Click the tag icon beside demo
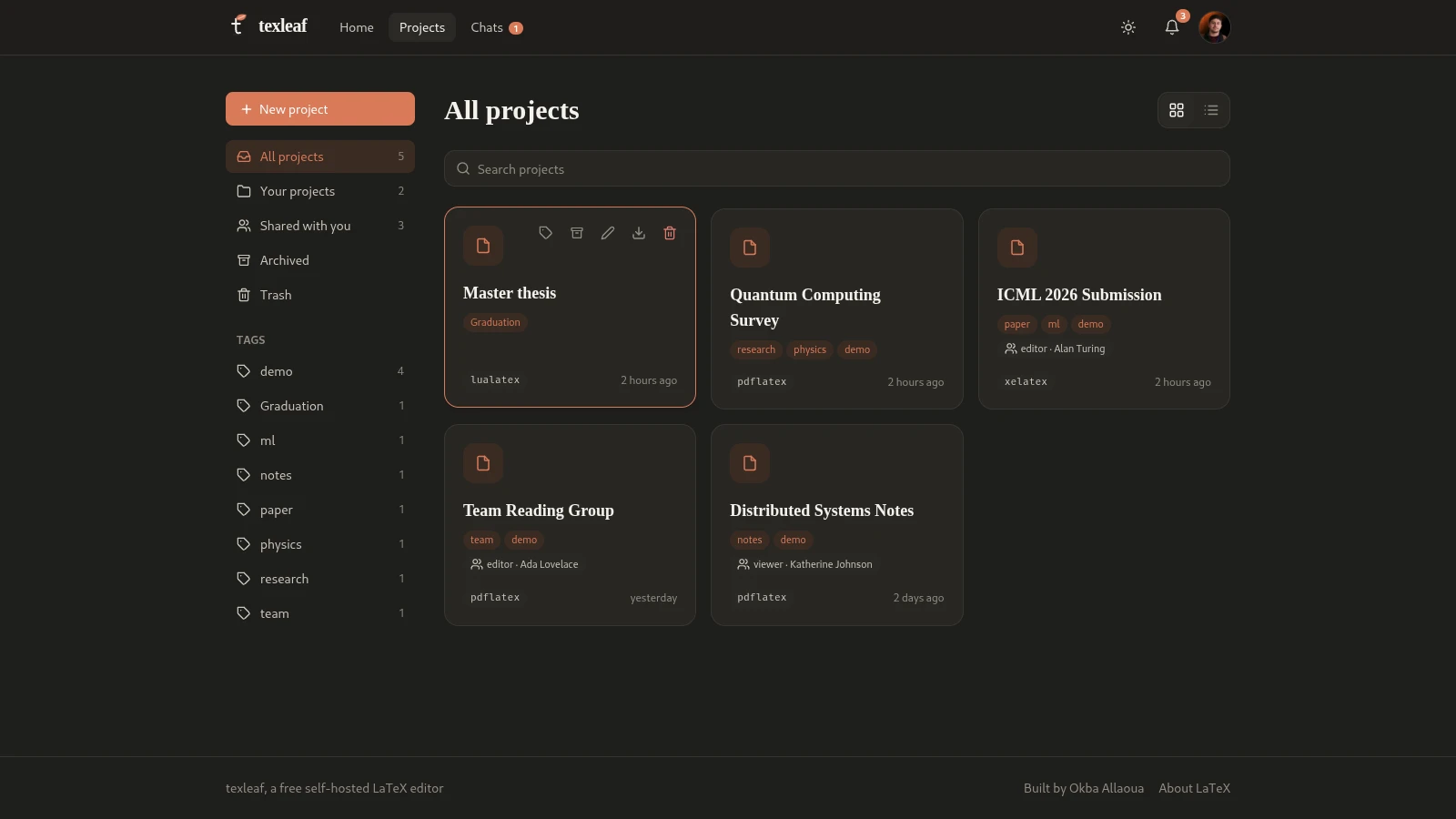The width and height of the screenshot is (1456, 819). (x=244, y=371)
